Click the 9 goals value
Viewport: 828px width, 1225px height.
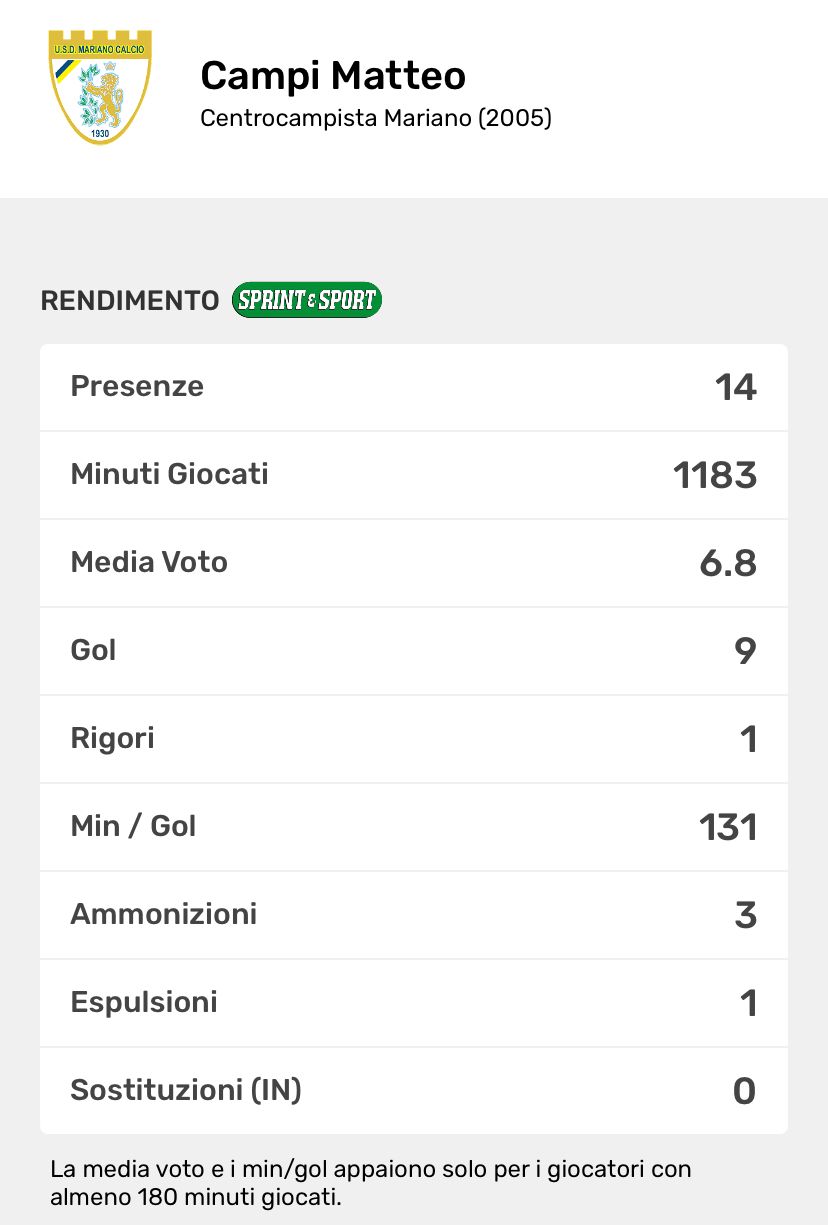745,652
